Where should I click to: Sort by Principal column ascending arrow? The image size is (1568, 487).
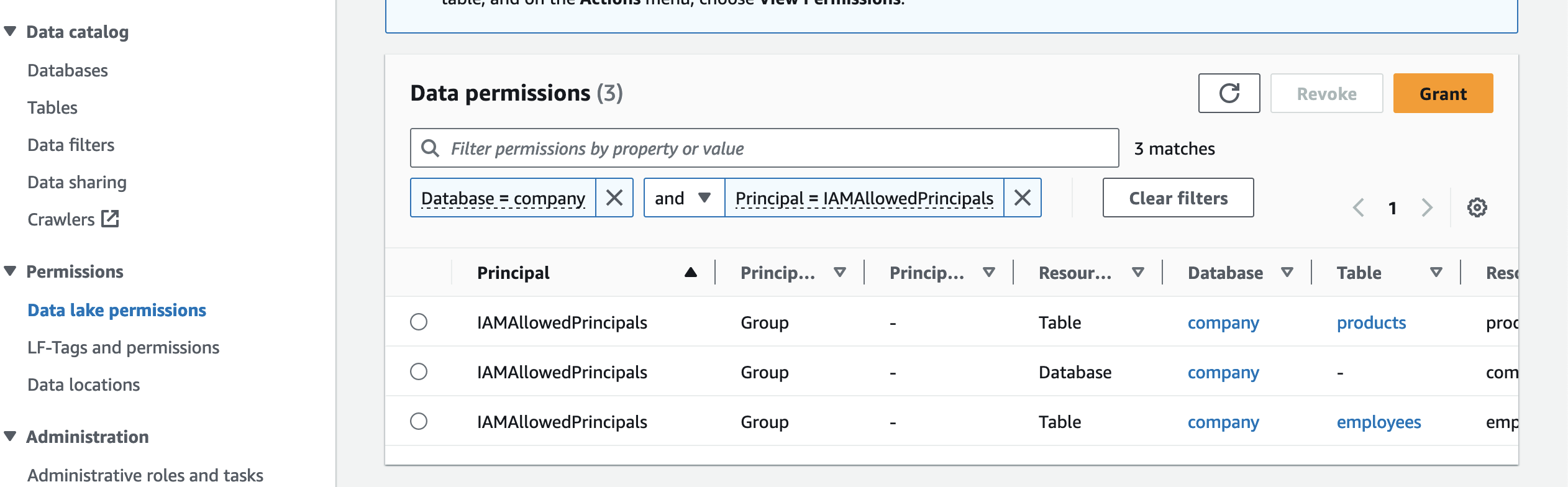point(690,273)
